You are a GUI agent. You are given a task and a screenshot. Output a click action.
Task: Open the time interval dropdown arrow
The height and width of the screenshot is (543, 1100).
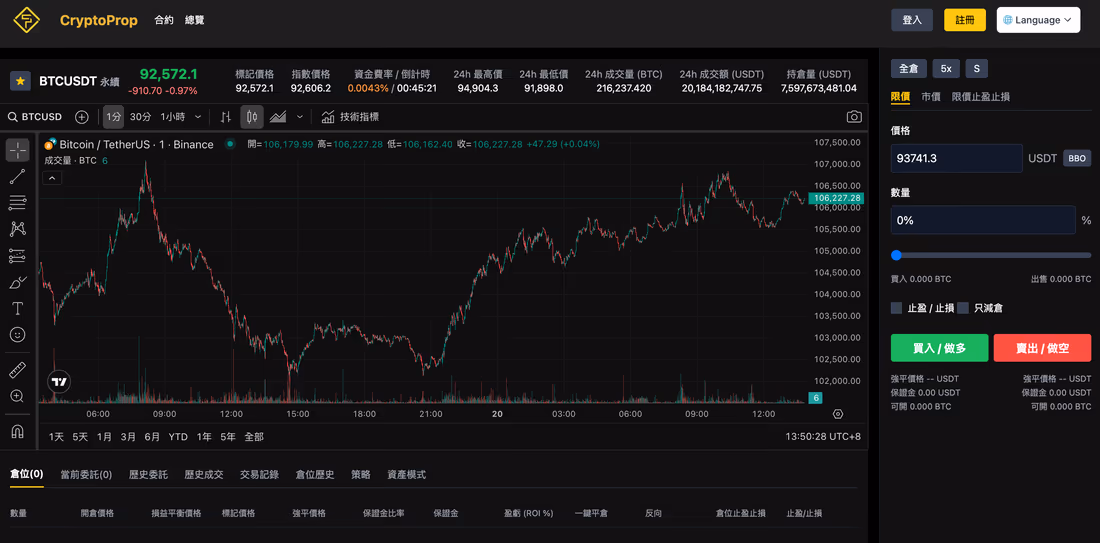point(198,116)
